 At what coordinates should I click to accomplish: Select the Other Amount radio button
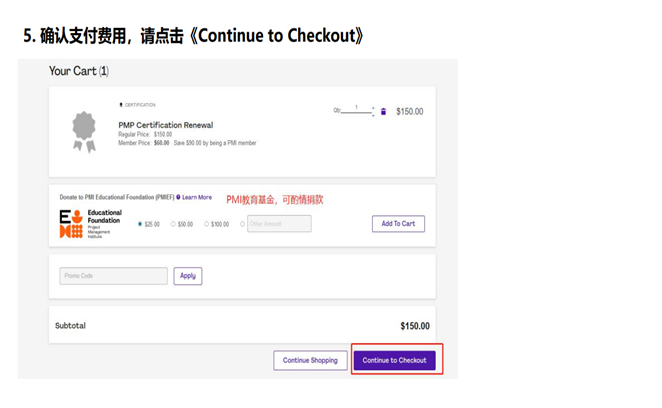(x=242, y=224)
